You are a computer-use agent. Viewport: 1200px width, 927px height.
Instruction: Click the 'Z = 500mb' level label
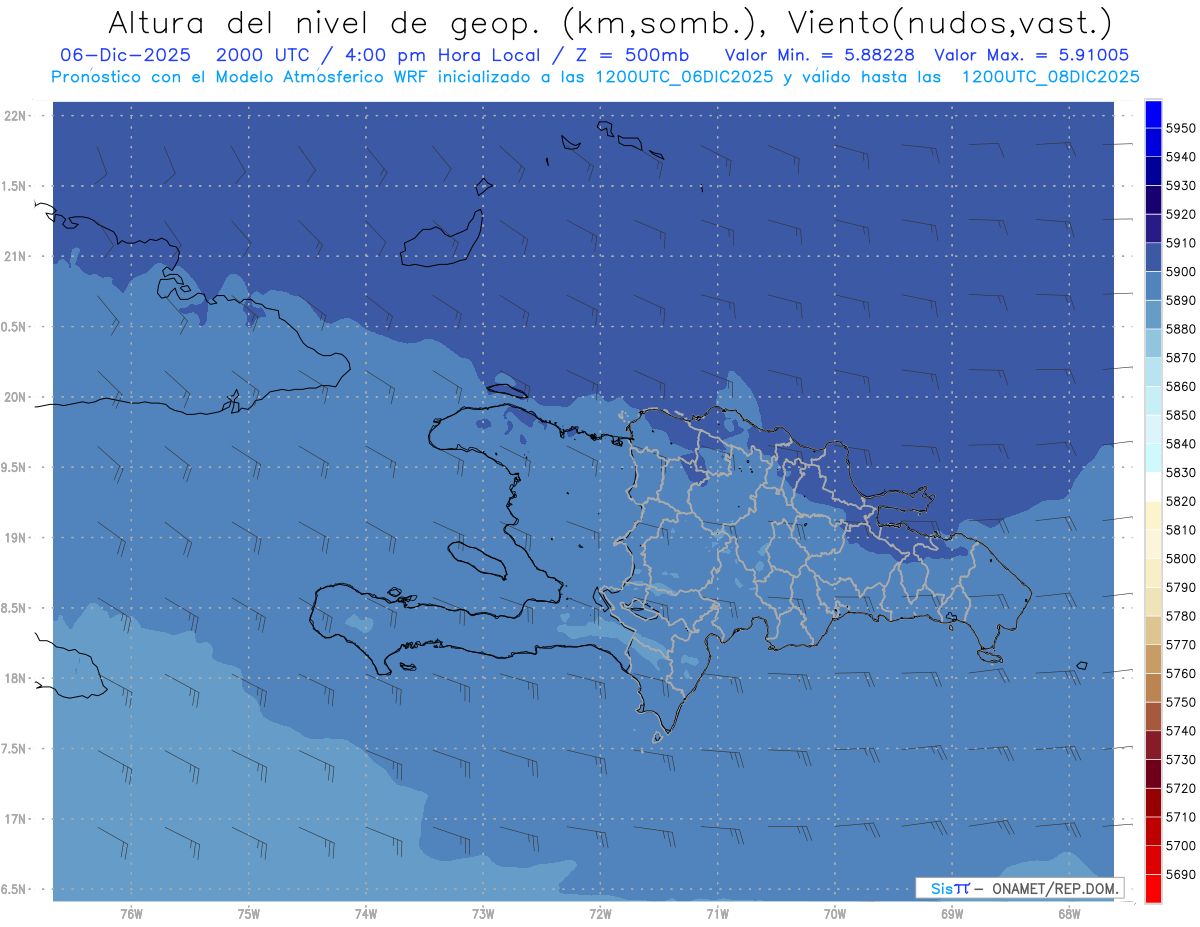[x=630, y=56]
